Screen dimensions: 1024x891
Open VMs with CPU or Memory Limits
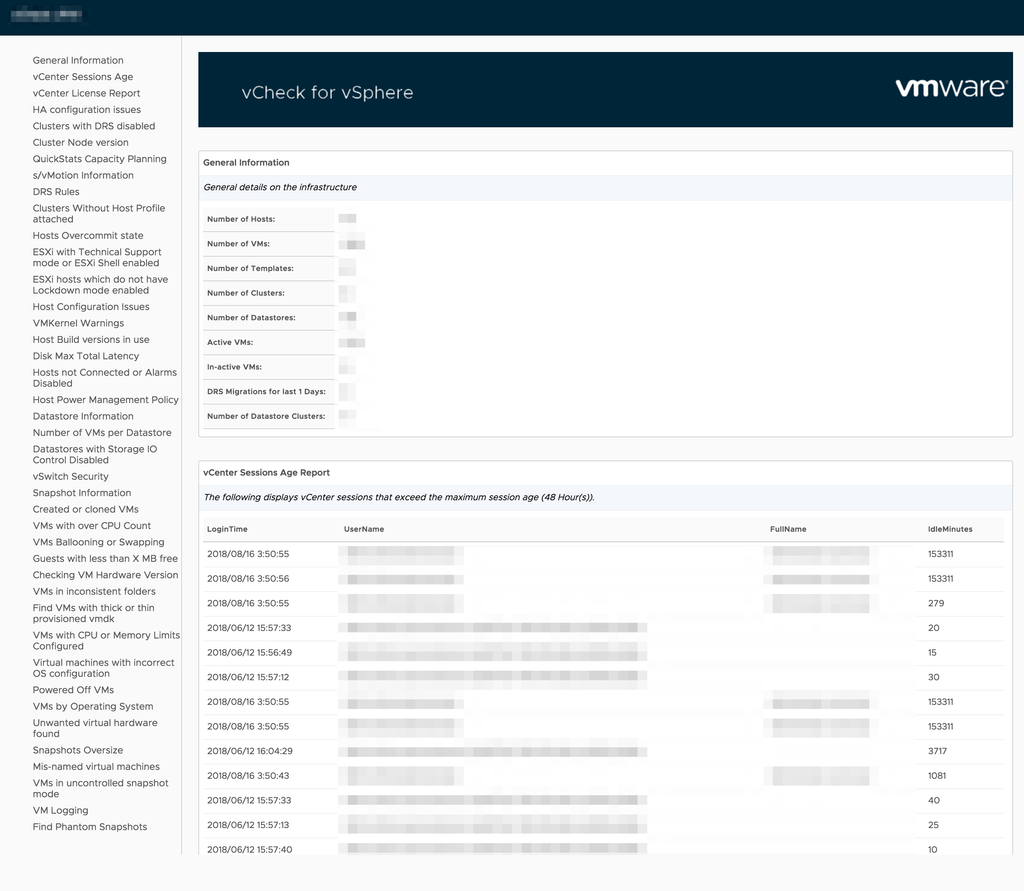[106, 640]
